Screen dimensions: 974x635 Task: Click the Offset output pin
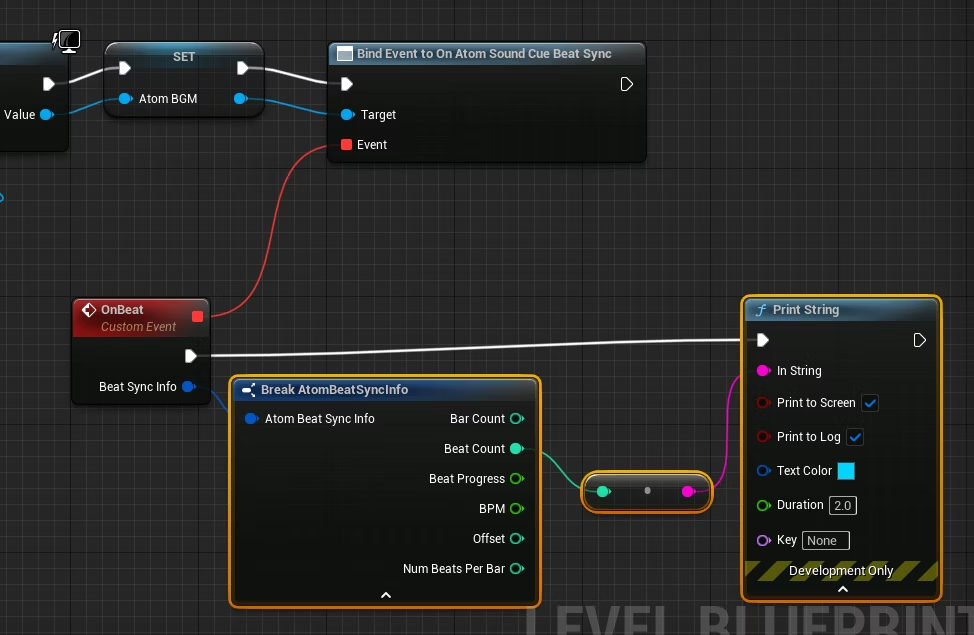point(516,539)
